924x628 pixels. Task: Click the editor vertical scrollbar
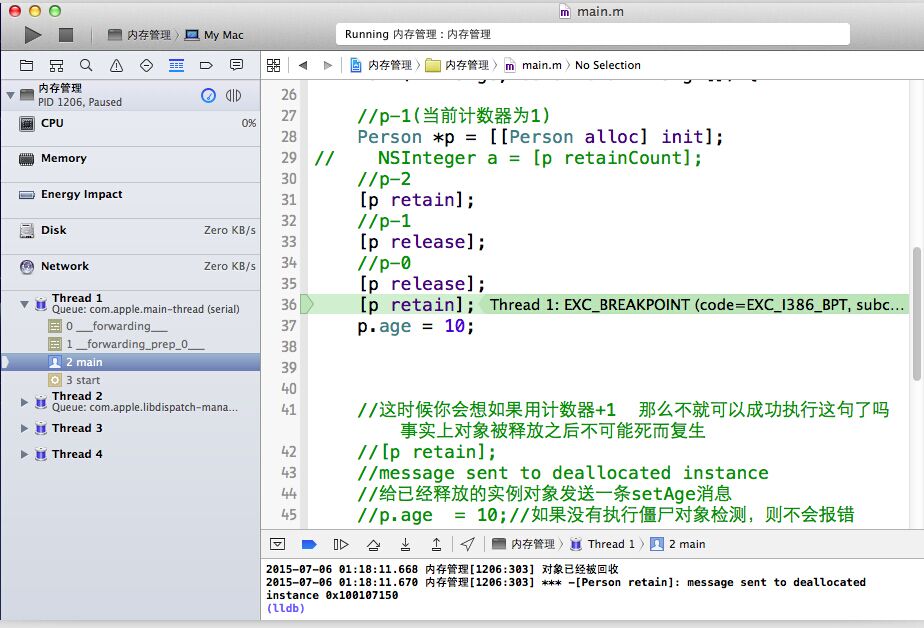(916, 314)
